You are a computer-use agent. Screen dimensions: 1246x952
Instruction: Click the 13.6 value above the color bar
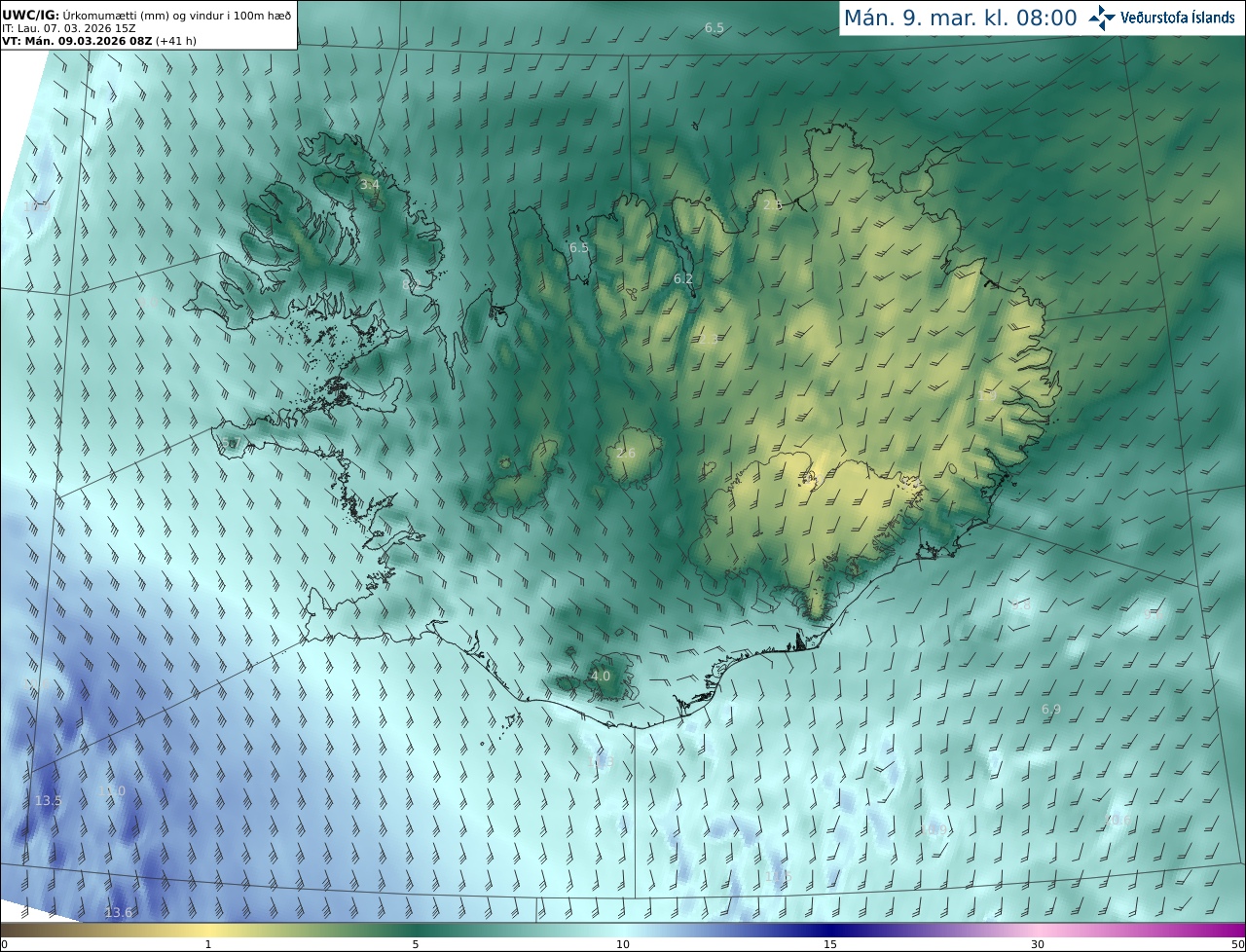pyautogui.click(x=119, y=912)
